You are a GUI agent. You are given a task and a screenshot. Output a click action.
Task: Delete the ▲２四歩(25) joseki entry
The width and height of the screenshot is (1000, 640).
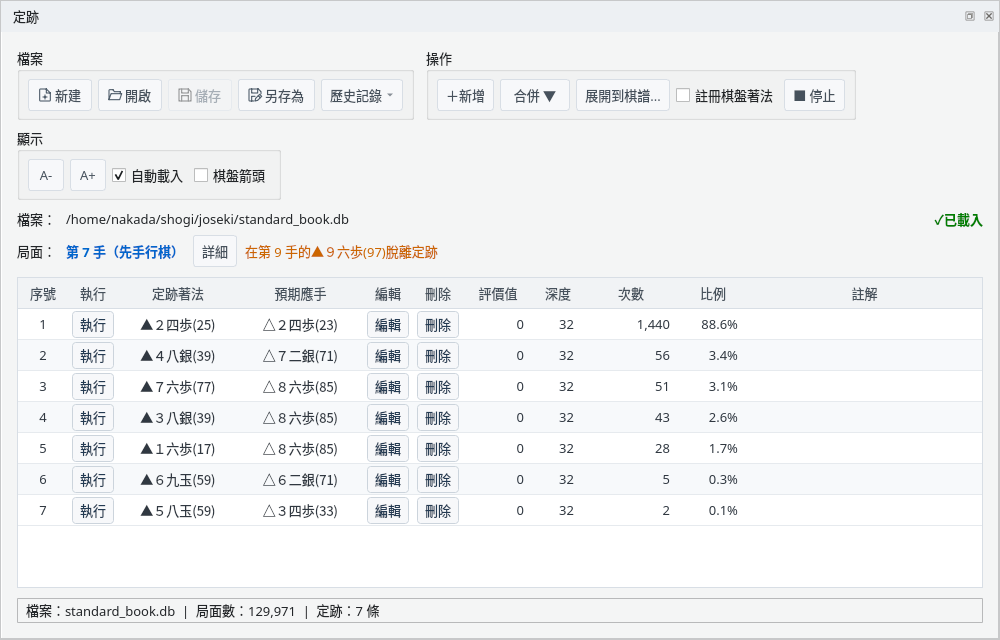tap(438, 324)
